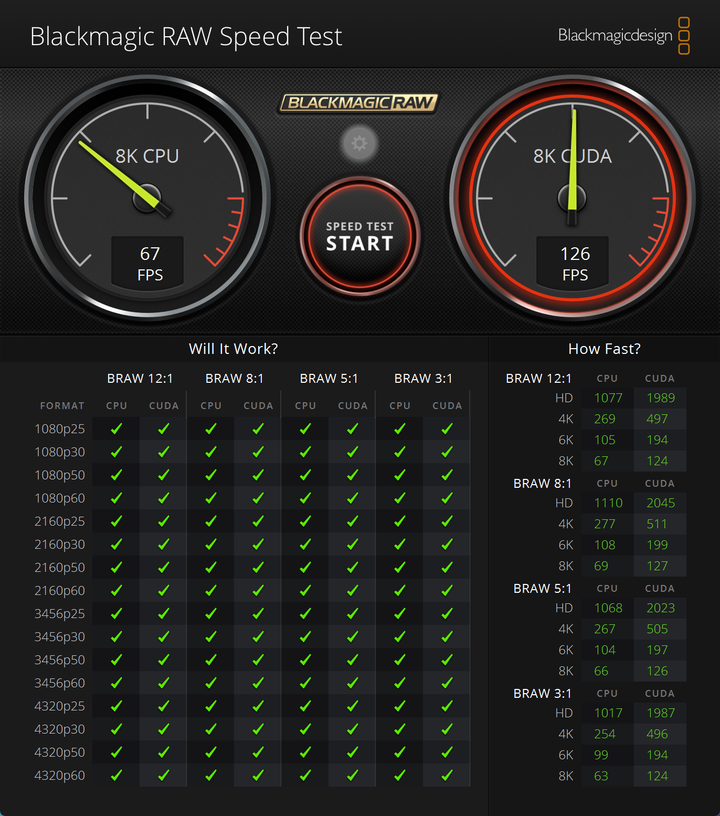Click 2160p50 BRAW 5:1 CPU checkmark
Screen dimensions: 720x816
305,567
